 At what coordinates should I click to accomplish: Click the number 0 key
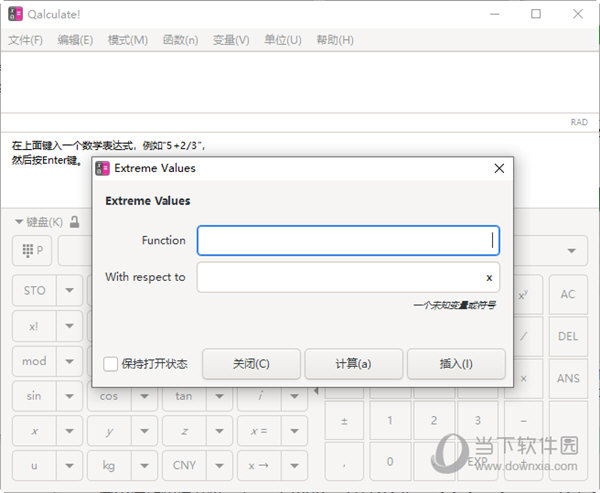point(389,462)
